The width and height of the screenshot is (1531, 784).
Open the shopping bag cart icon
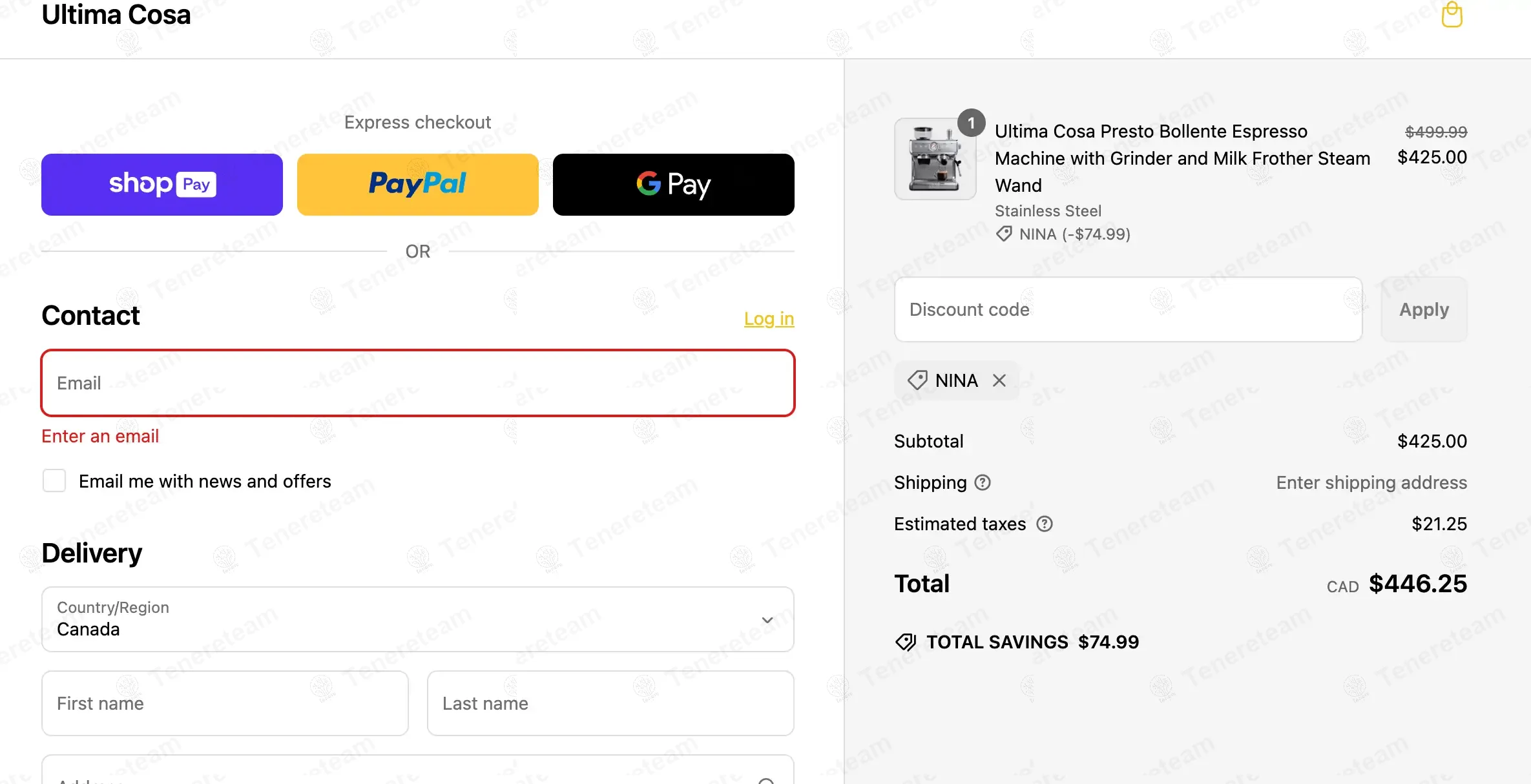1452,15
